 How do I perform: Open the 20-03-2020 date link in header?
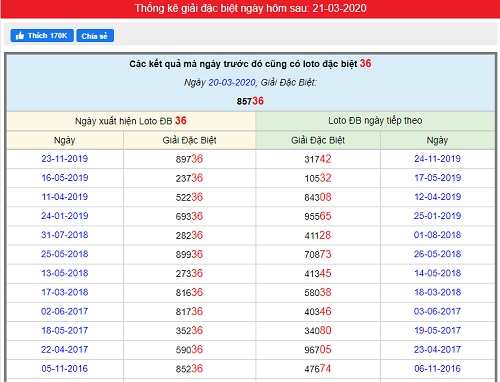coord(232,82)
